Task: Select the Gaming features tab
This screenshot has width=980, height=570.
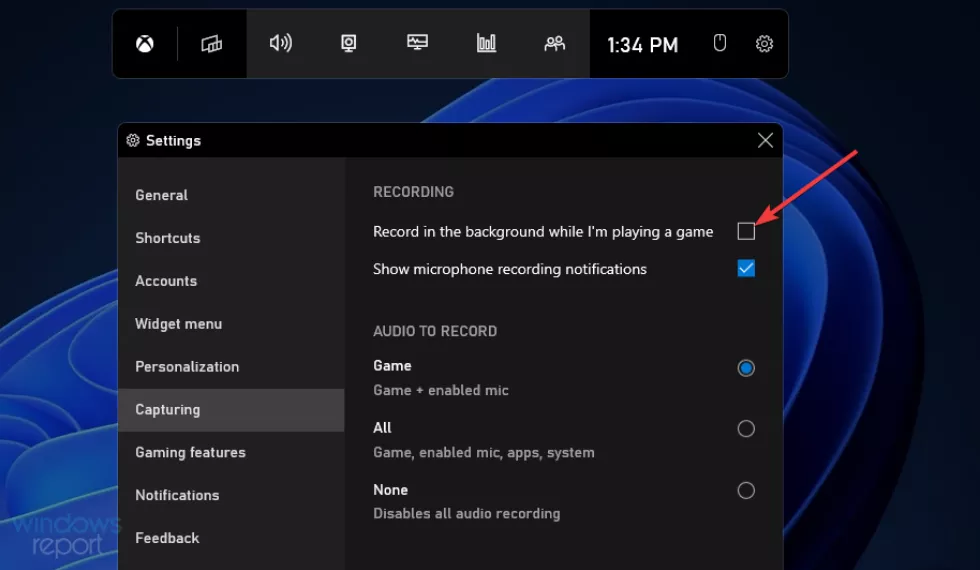Action: (x=190, y=452)
